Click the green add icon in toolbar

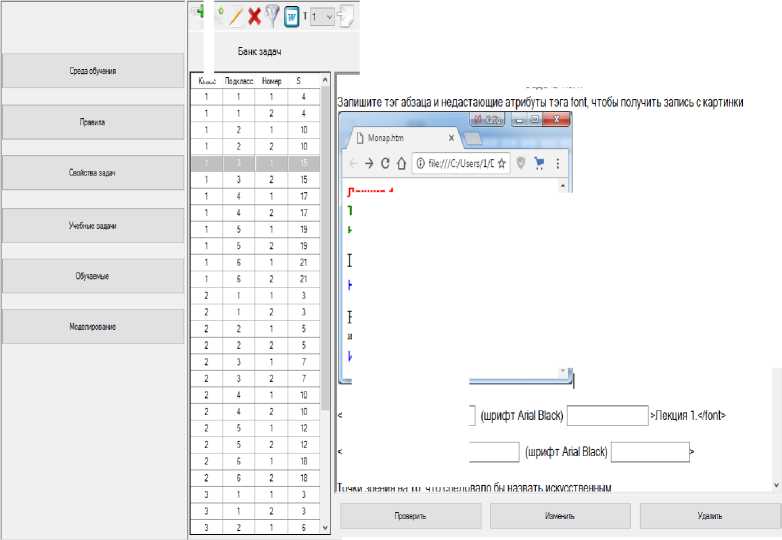[200, 12]
